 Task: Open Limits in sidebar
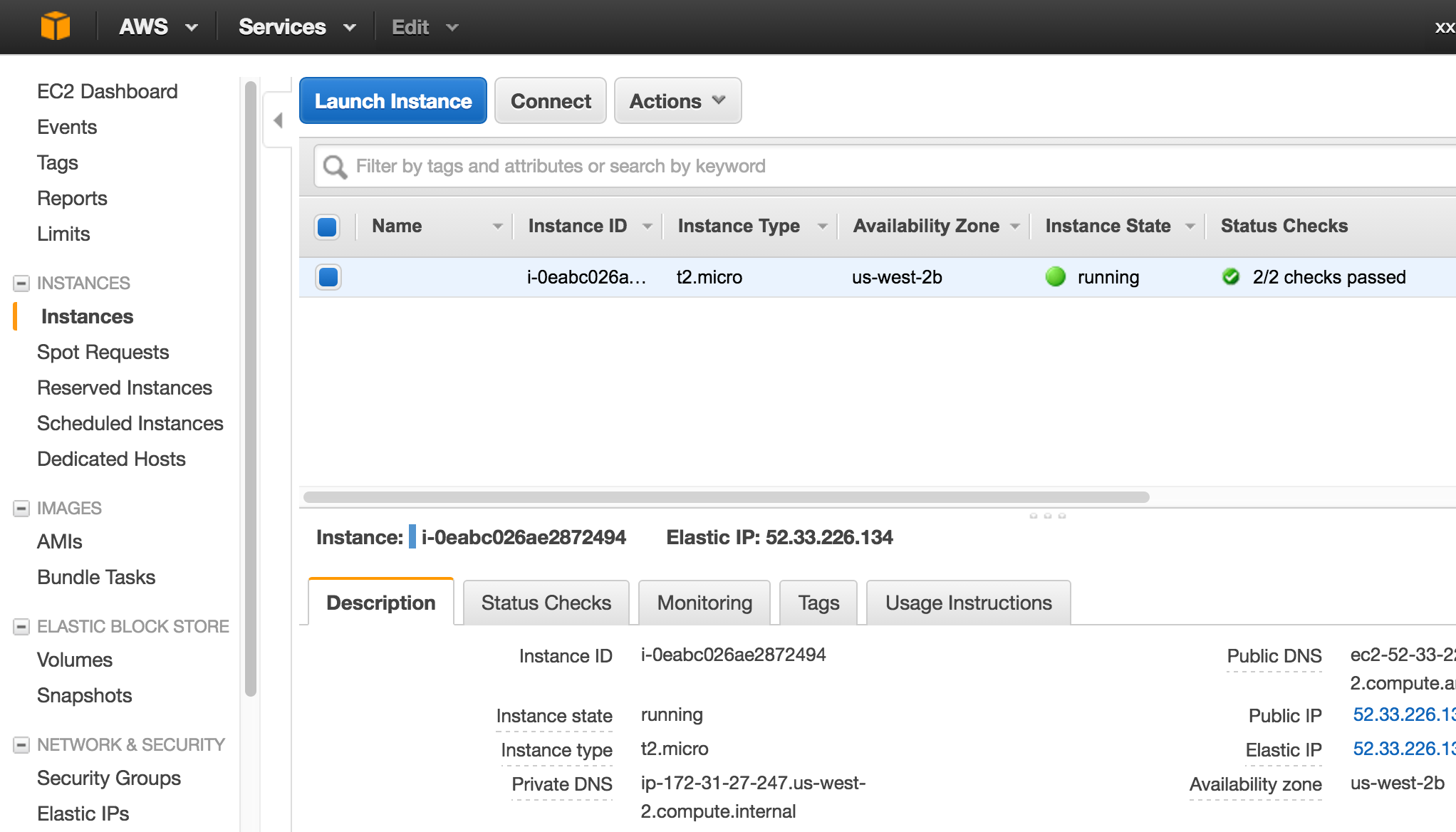point(63,234)
